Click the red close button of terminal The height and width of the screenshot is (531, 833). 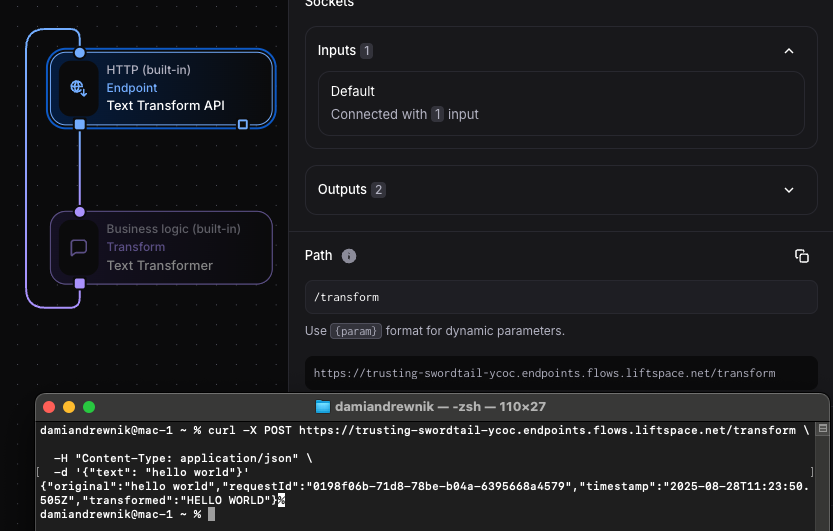[x=49, y=407]
